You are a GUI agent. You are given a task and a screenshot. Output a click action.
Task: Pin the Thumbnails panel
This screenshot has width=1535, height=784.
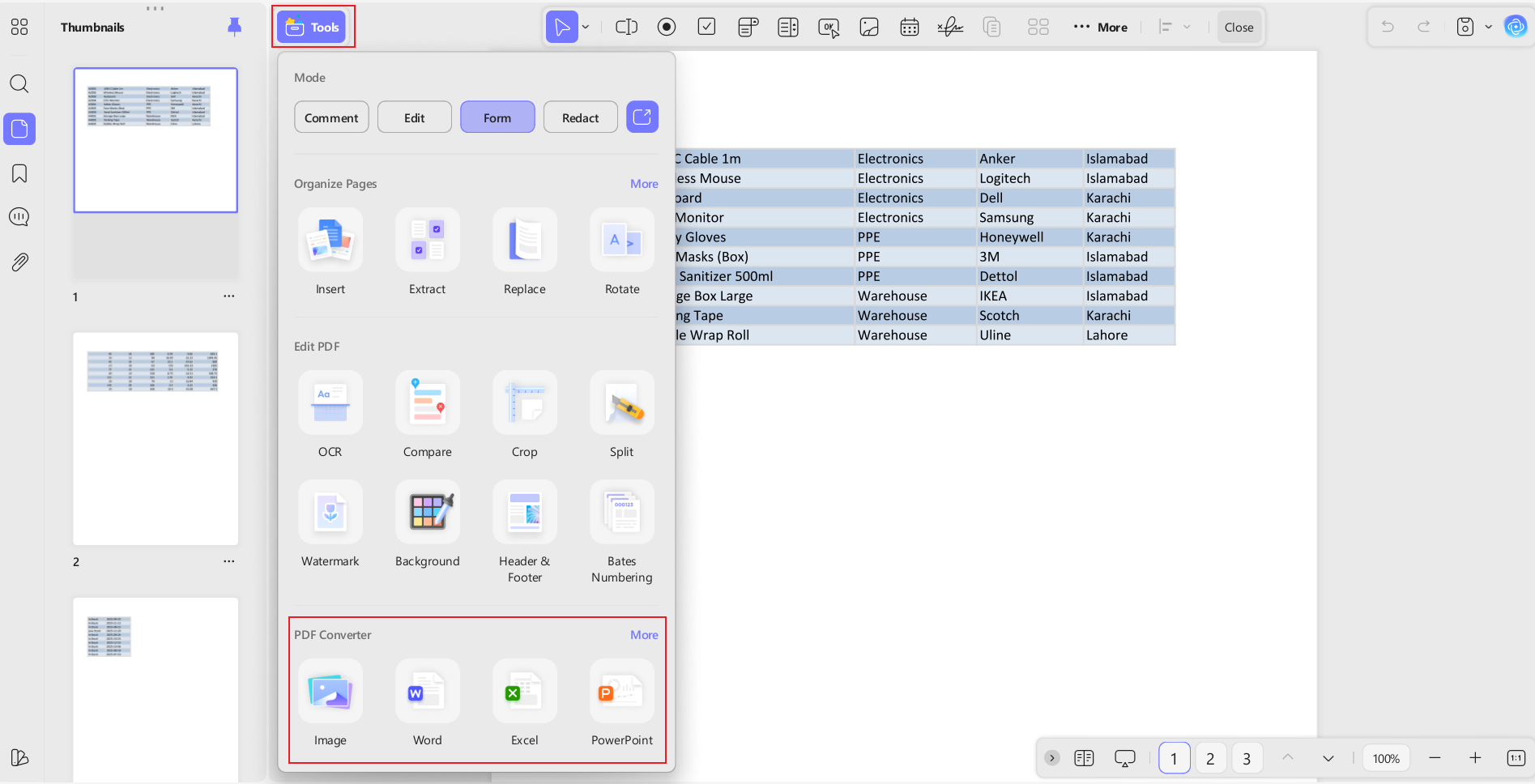(234, 27)
